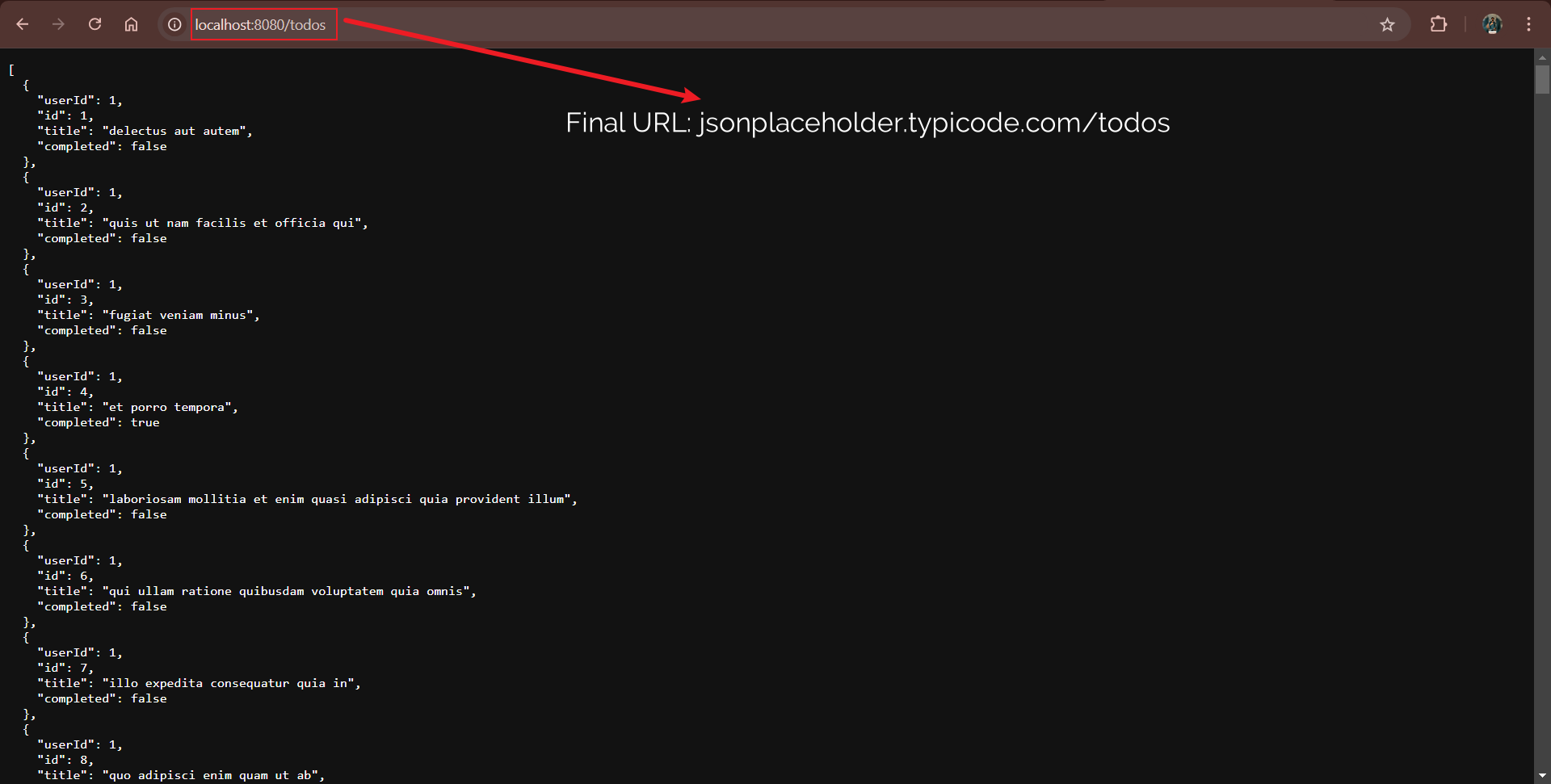This screenshot has width=1551, height=784.
Task: Click the line "id": 1
Action: pos(65,115)
